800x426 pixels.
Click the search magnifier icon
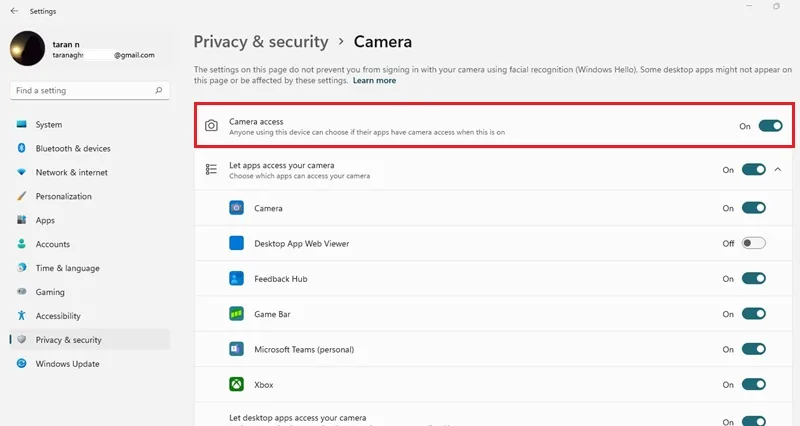click(159, 90)
